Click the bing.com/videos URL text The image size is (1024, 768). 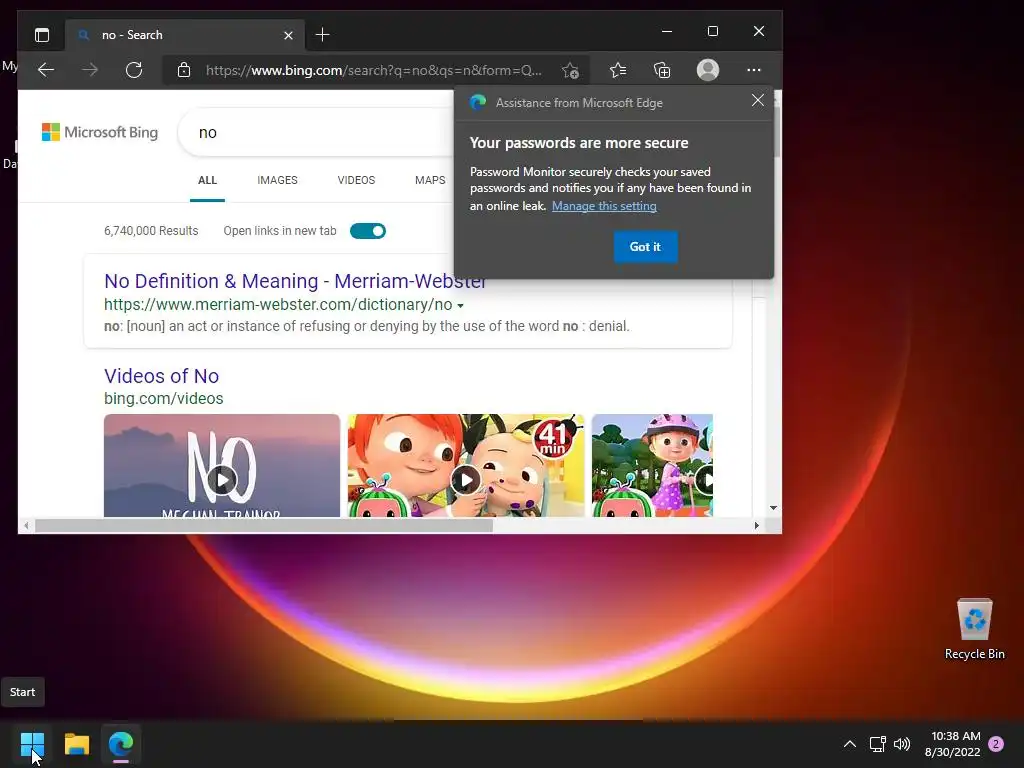tap(163, 398)
